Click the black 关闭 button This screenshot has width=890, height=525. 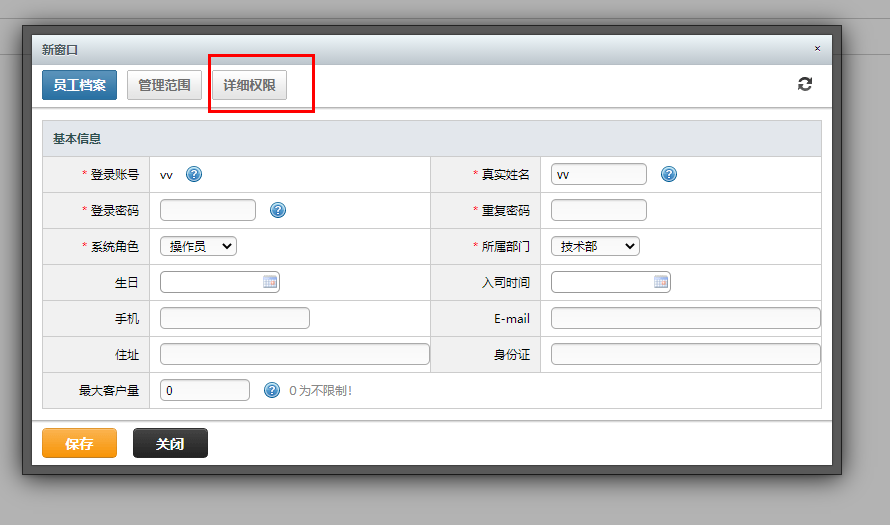[170, 443]
